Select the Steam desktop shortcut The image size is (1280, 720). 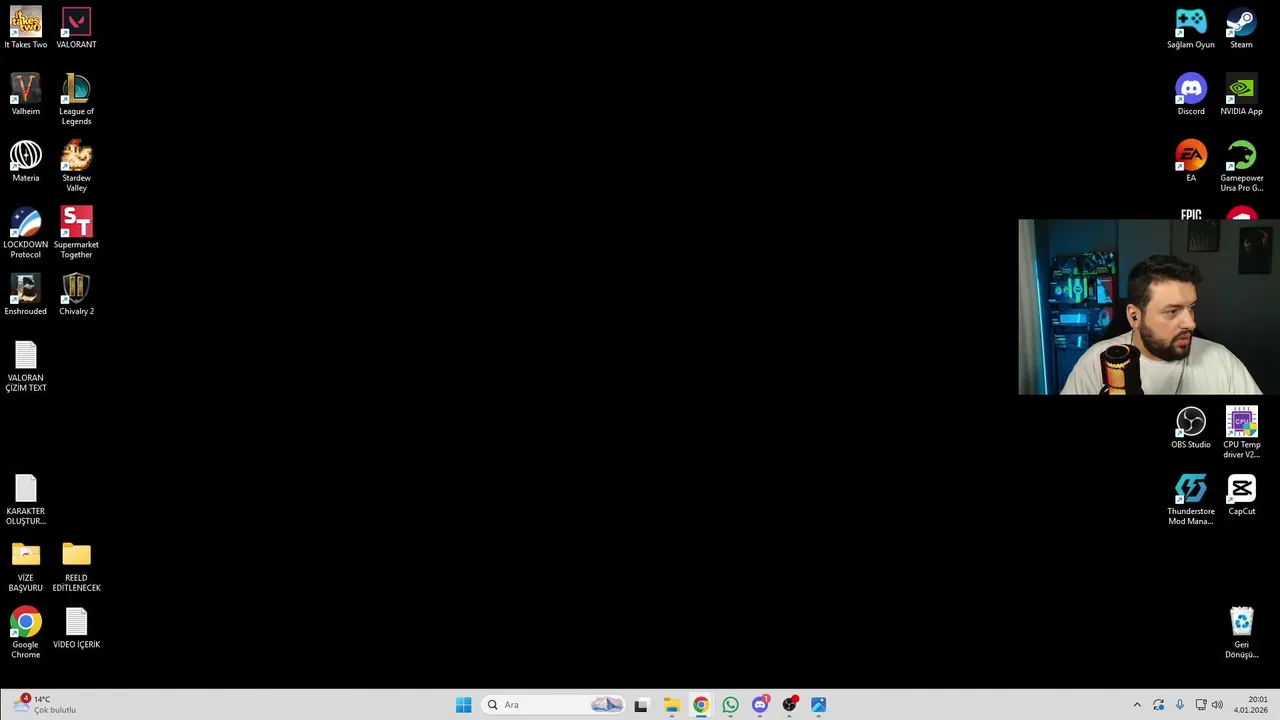coord(1241,28)
